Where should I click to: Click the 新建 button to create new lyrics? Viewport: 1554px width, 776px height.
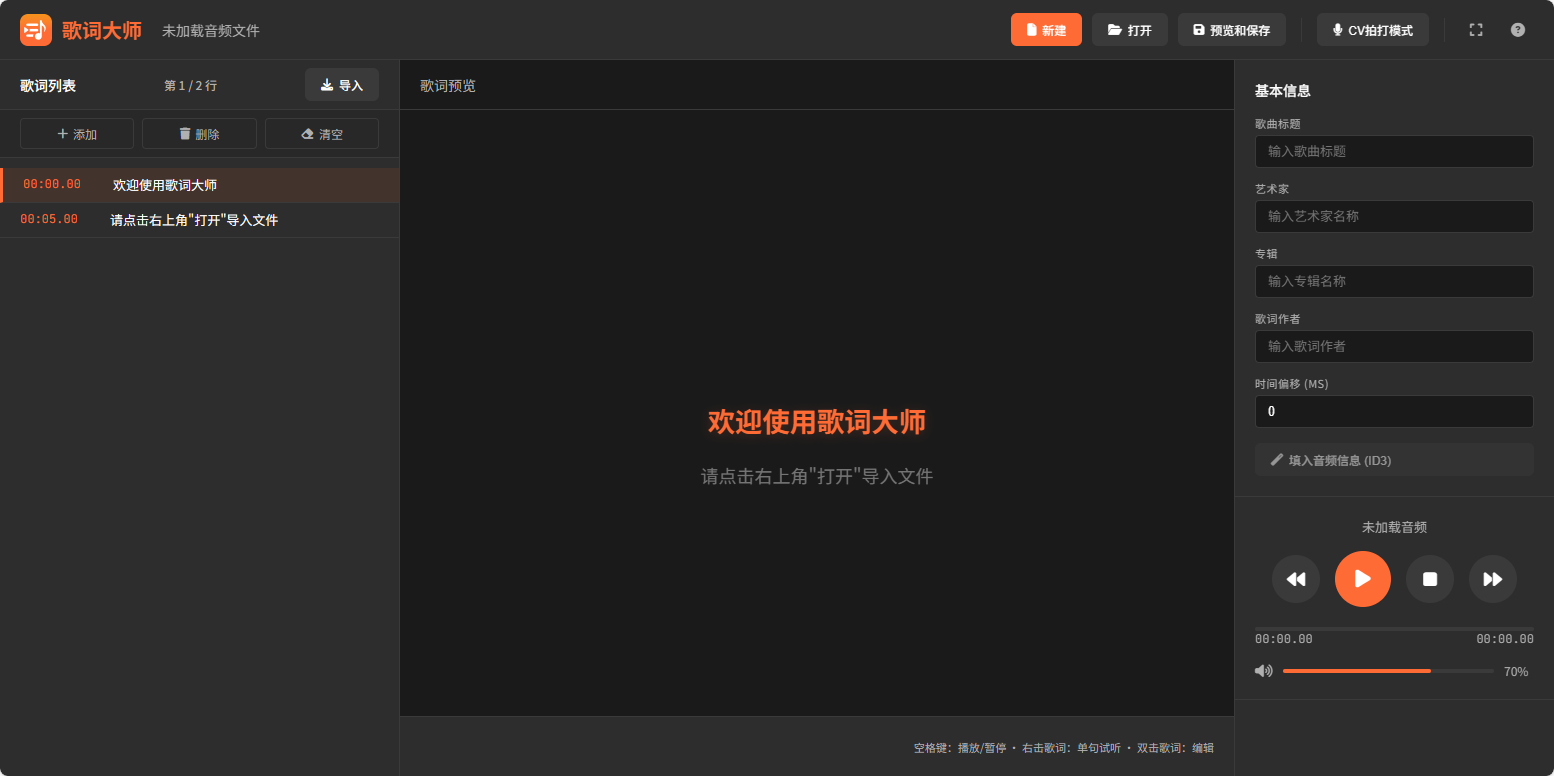point(1046,30)
